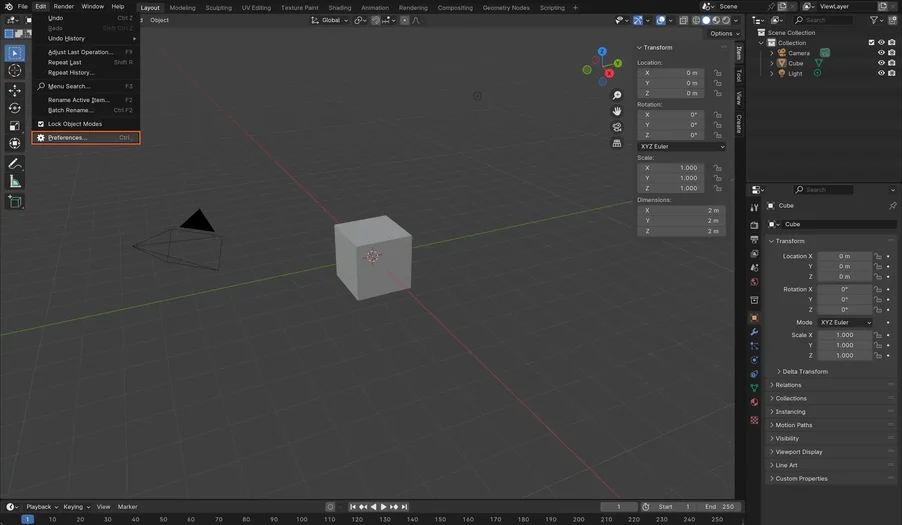Open the Scene properties tab icon
902x525 pixels.
pos(754,268)
